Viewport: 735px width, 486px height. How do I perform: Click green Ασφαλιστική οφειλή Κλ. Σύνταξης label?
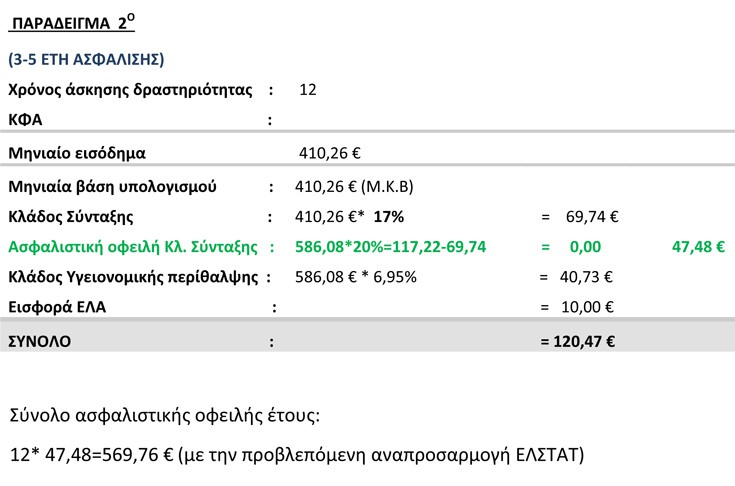coord(132,246)
